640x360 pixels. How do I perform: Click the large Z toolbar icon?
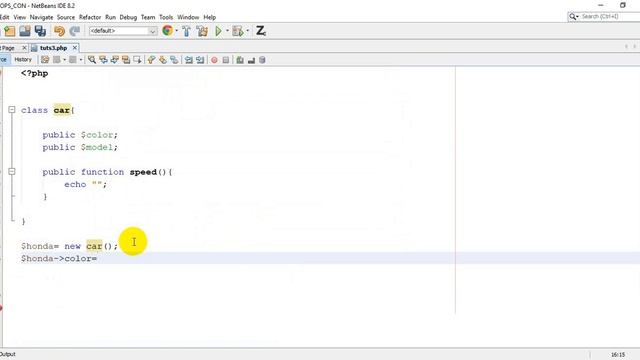[x=260, y=31]
